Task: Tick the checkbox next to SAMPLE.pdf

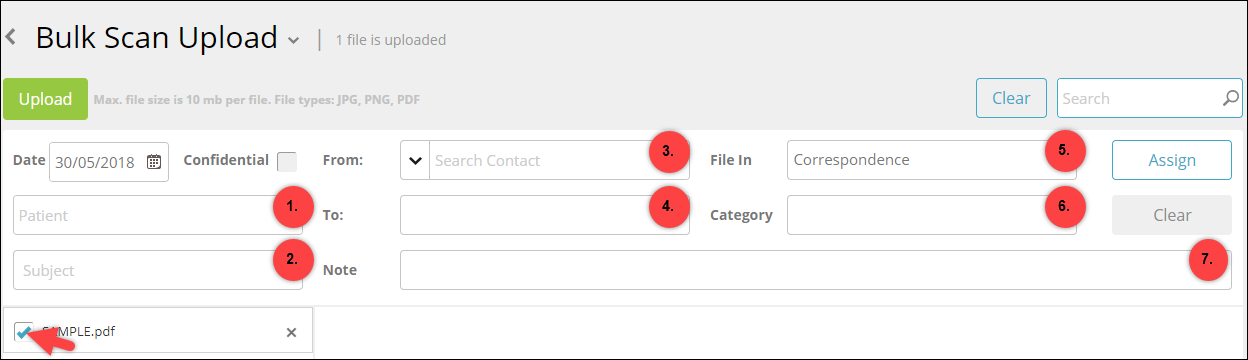Action: point(24,331)
